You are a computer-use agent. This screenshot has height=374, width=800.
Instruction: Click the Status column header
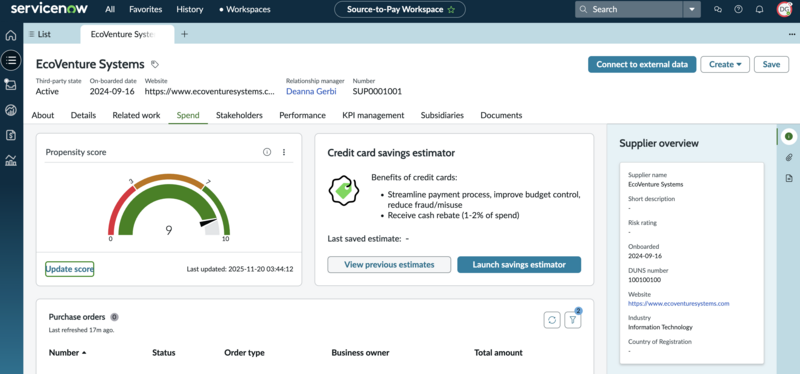coord(164,353)
